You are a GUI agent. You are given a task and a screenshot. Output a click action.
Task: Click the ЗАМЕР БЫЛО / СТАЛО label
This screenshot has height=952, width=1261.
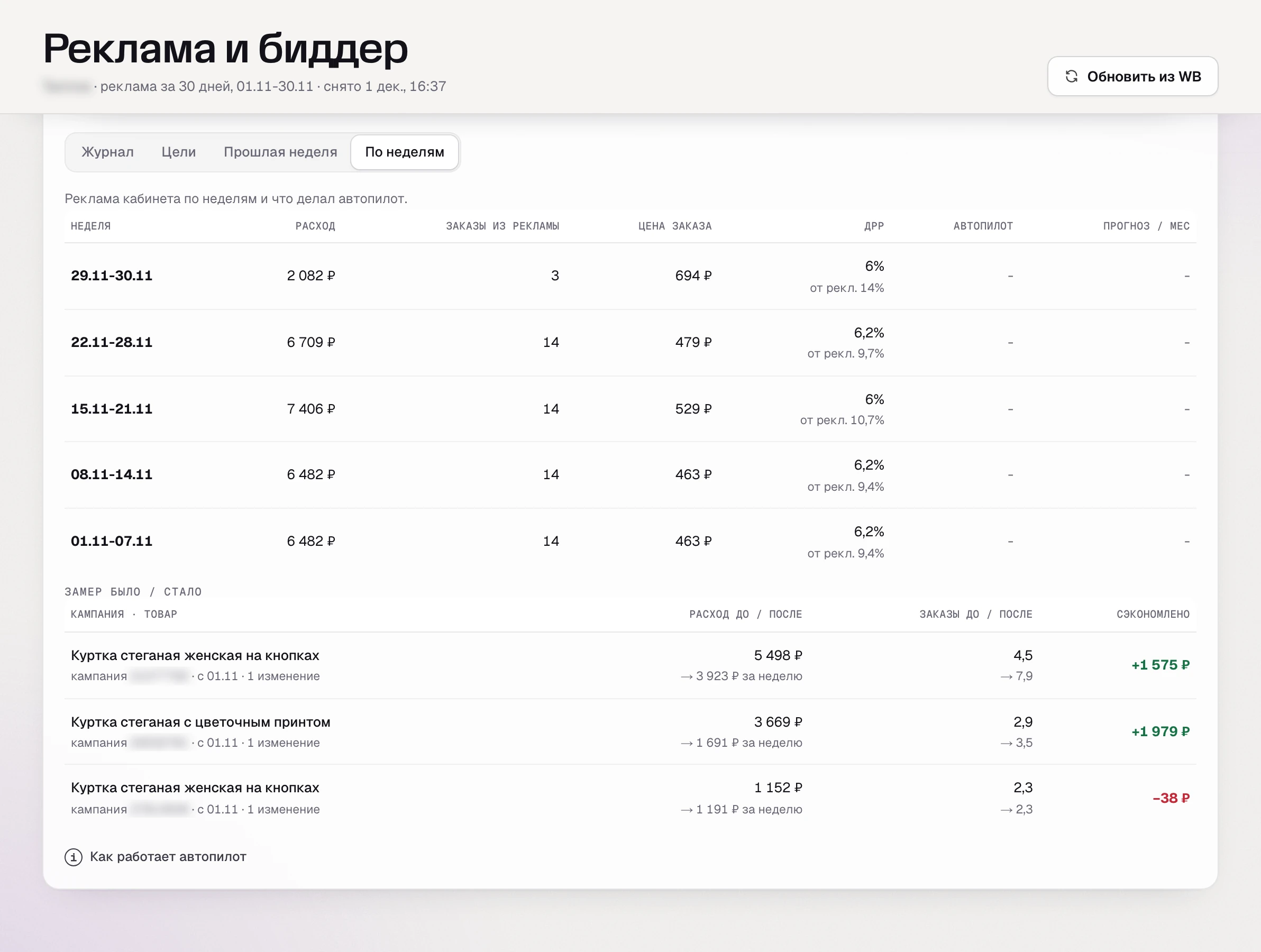point(133,592)
